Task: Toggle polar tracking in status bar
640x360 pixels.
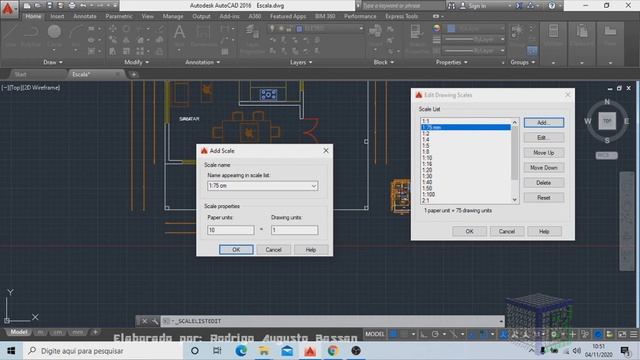Action: [x=435, y=334]
